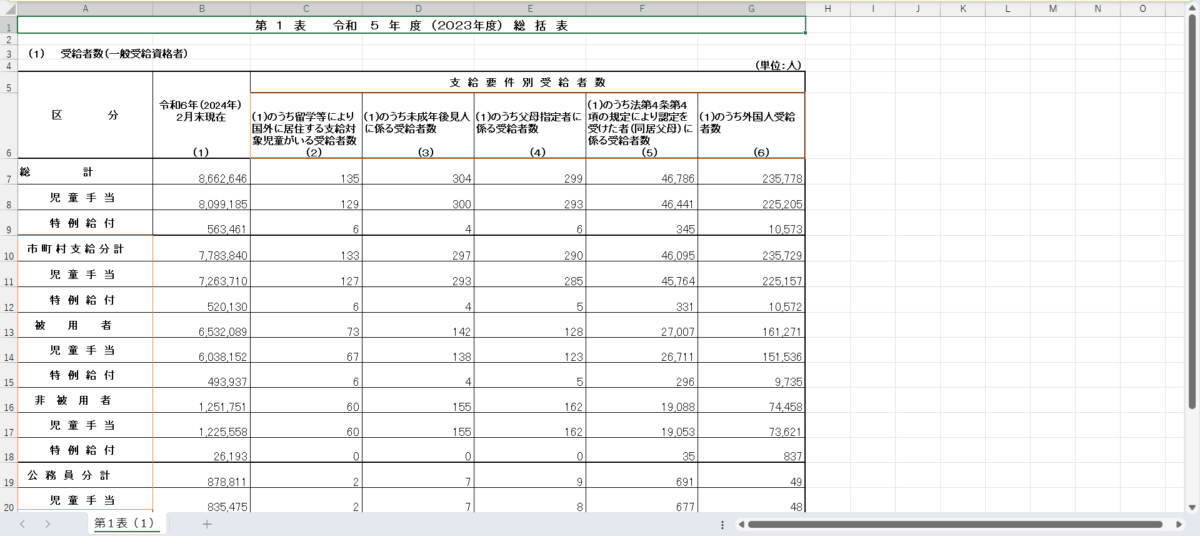Image resolution: width=1200 pixels, height=536 pixels.
Task: Click the horizontal scrollbar left arrow
Action: click(x=741, y=524)
